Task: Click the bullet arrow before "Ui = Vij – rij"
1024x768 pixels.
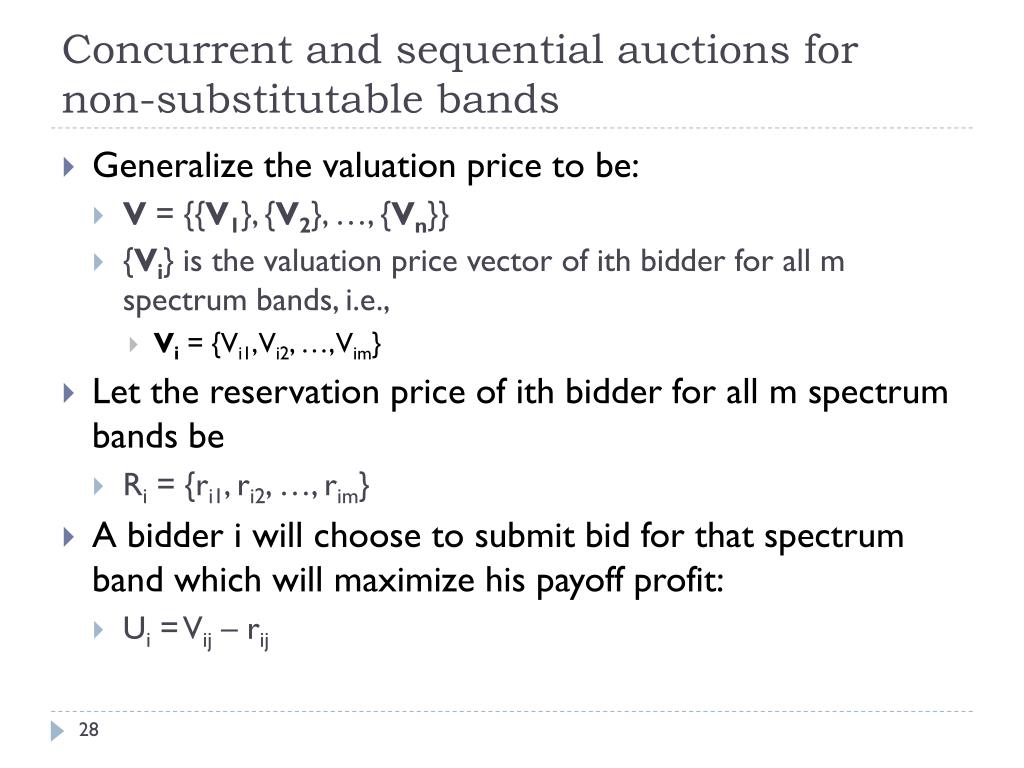Action: (98, 630)
